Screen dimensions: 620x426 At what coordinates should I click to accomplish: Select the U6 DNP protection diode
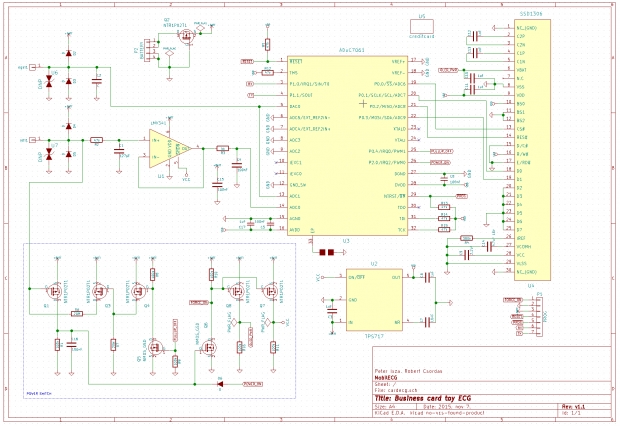pyautogui.click(x=49, y=81)
